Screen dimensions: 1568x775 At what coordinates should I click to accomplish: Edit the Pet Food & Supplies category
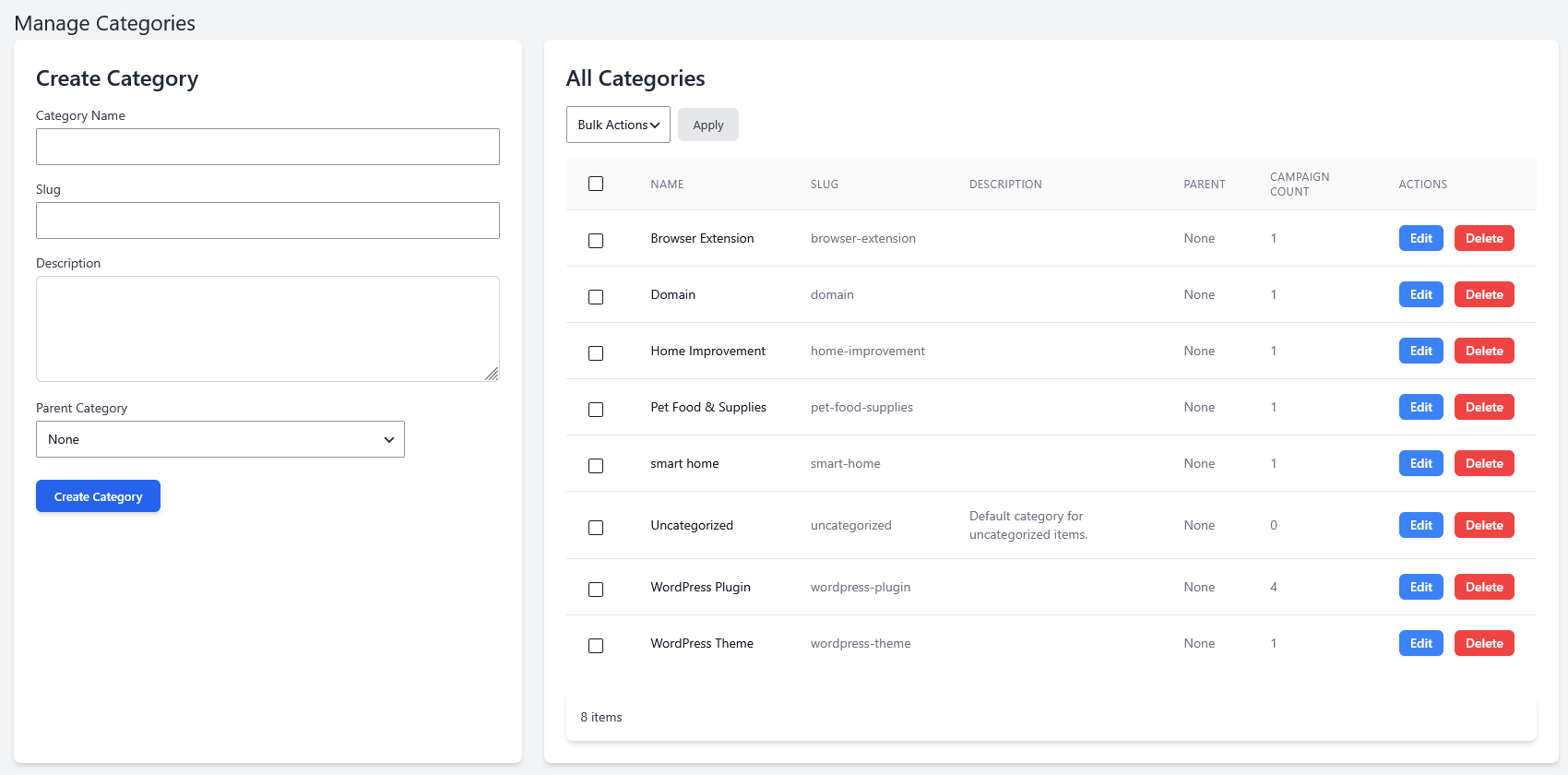(1421, 407)
